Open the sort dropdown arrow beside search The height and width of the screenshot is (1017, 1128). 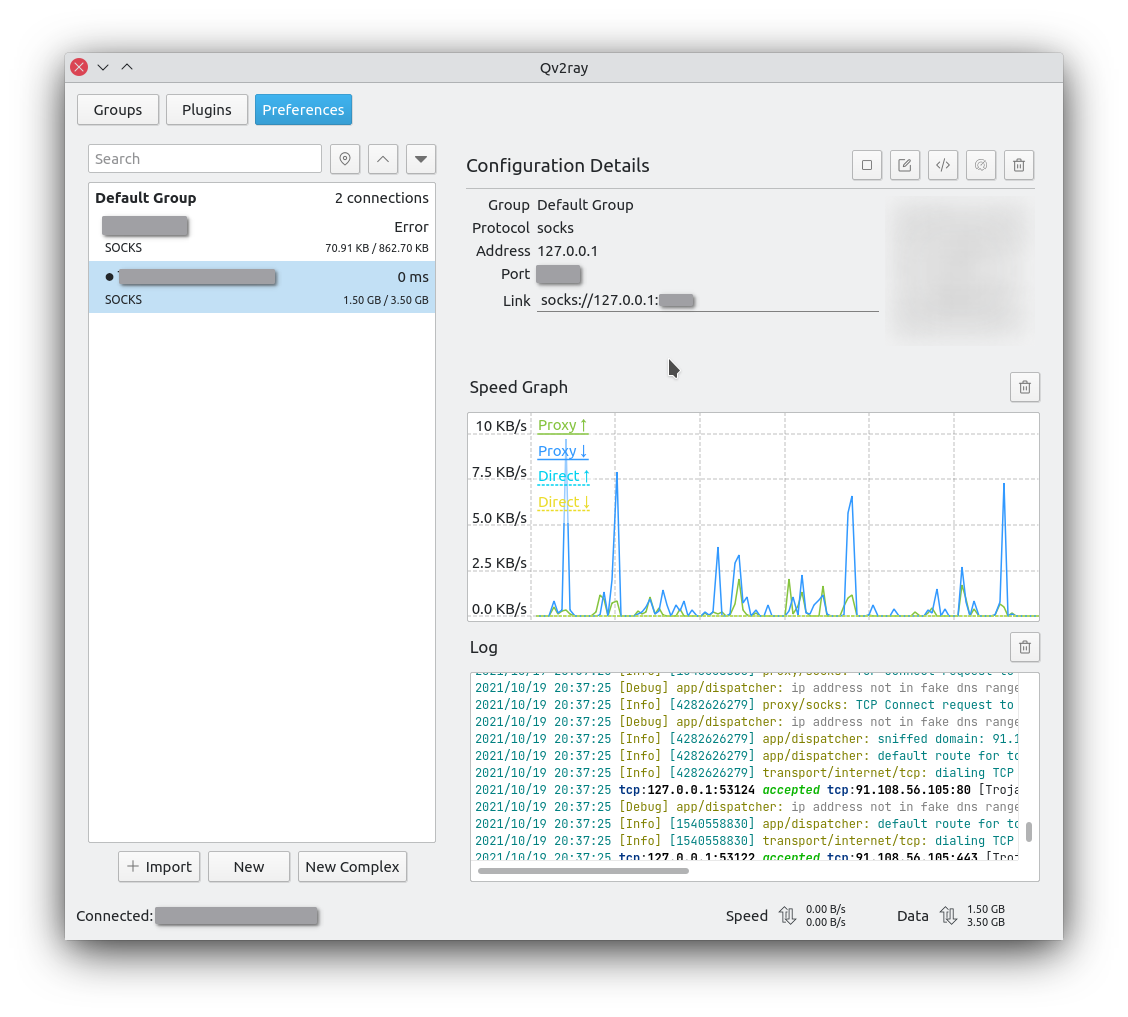(x=421, y=159)
